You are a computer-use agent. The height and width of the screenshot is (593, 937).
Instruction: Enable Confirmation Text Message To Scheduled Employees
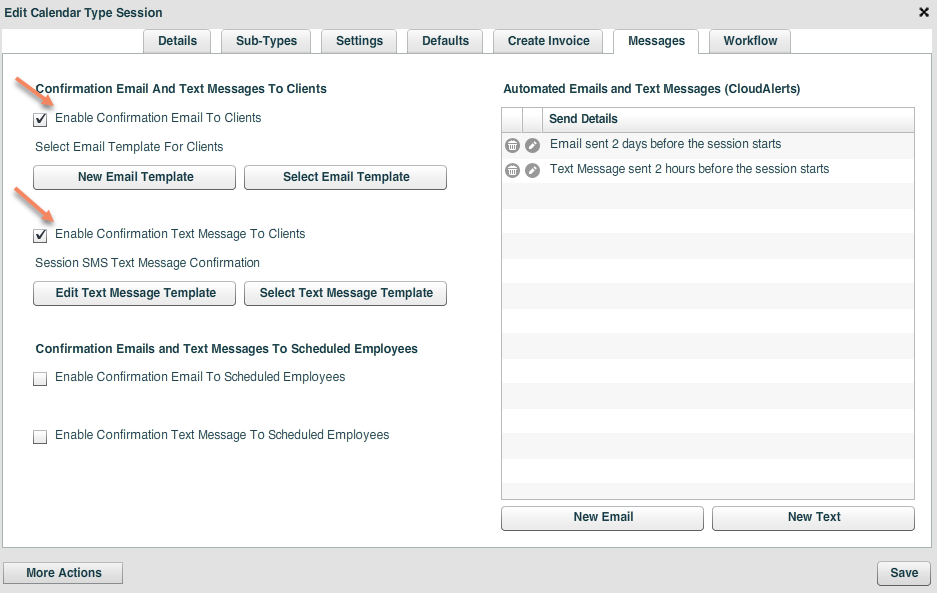coord(40,436)
